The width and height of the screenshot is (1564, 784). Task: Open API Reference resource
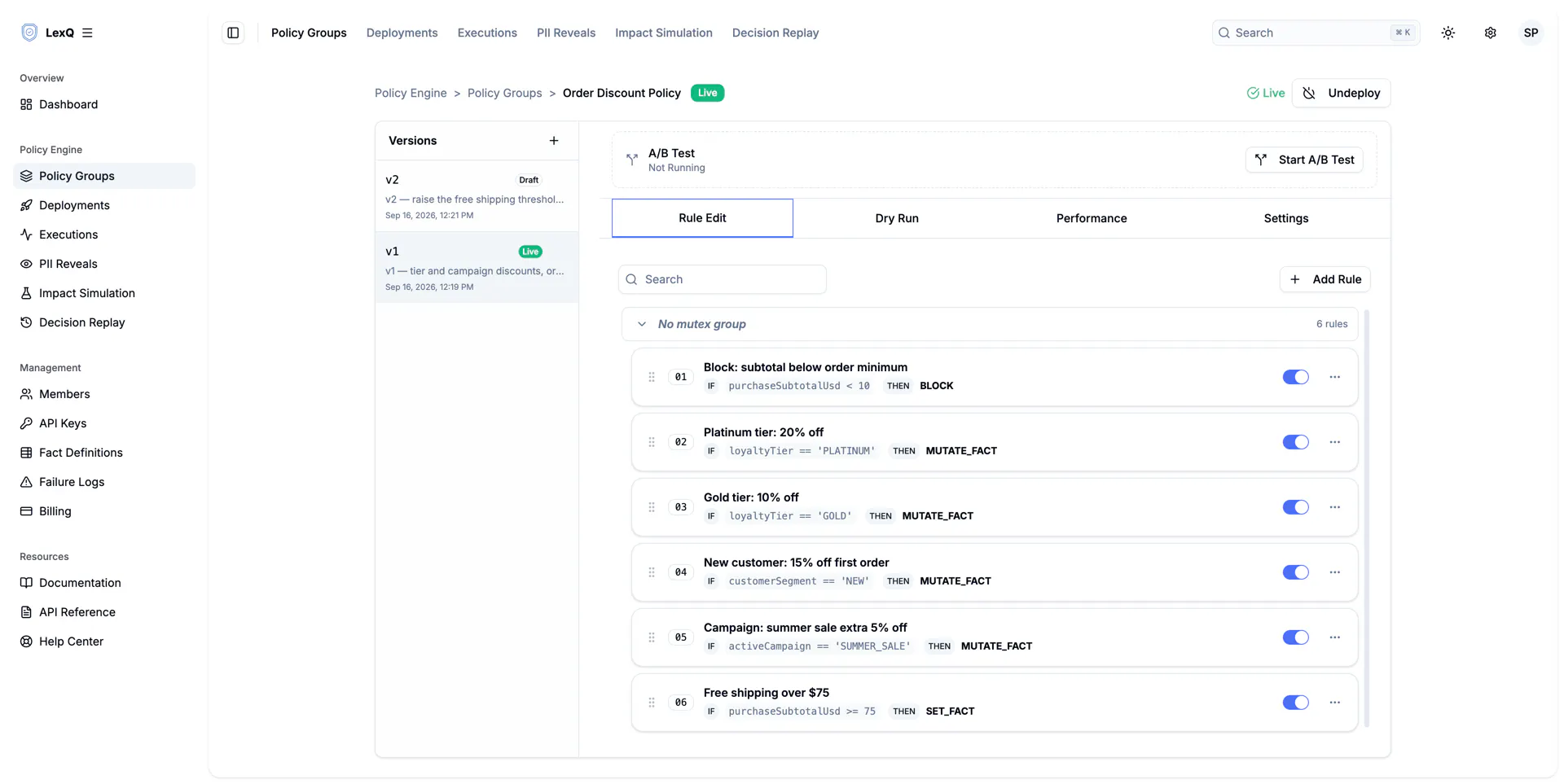(104, 612)
